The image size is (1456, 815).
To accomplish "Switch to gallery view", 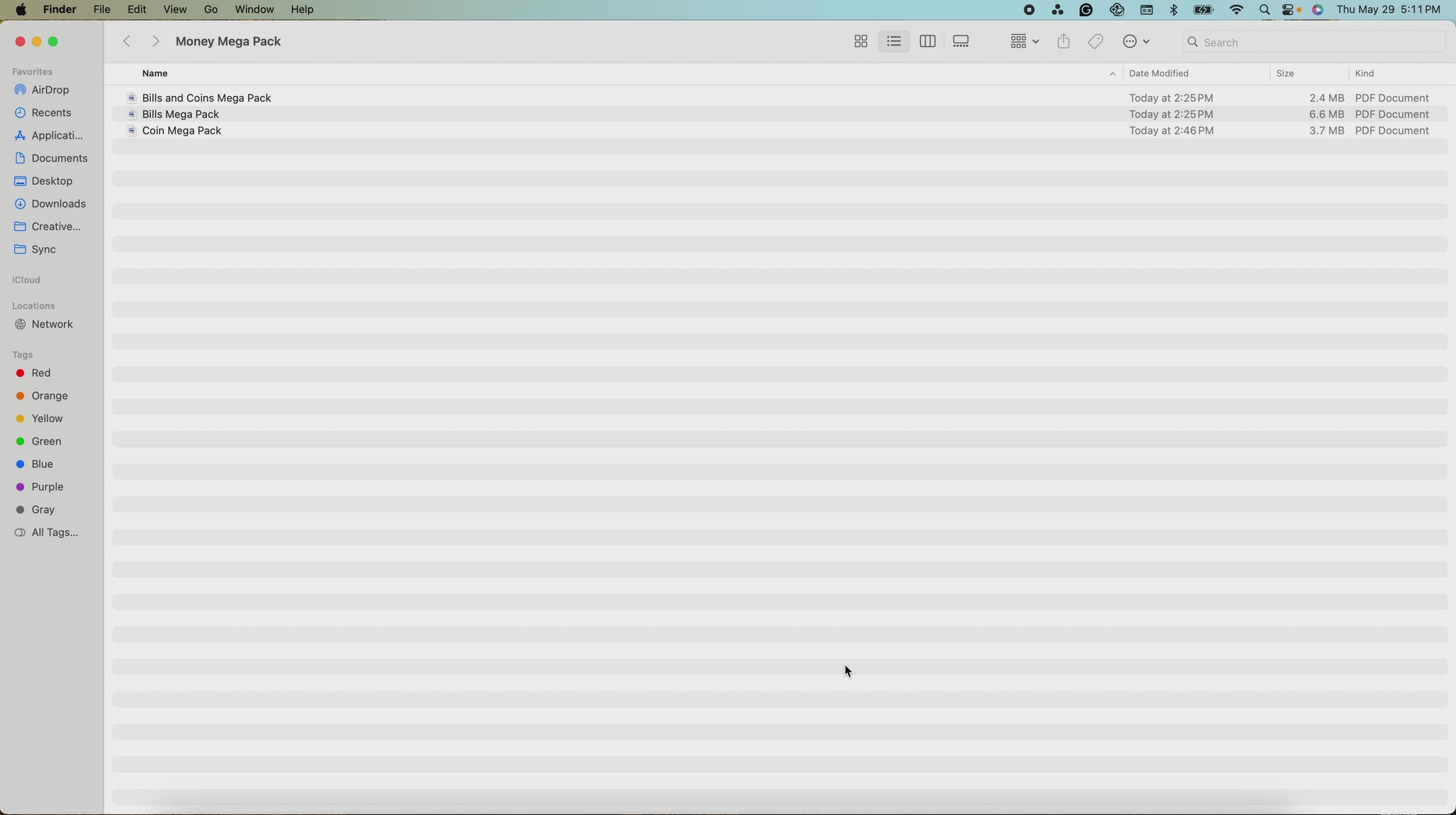I will [960, 42].
